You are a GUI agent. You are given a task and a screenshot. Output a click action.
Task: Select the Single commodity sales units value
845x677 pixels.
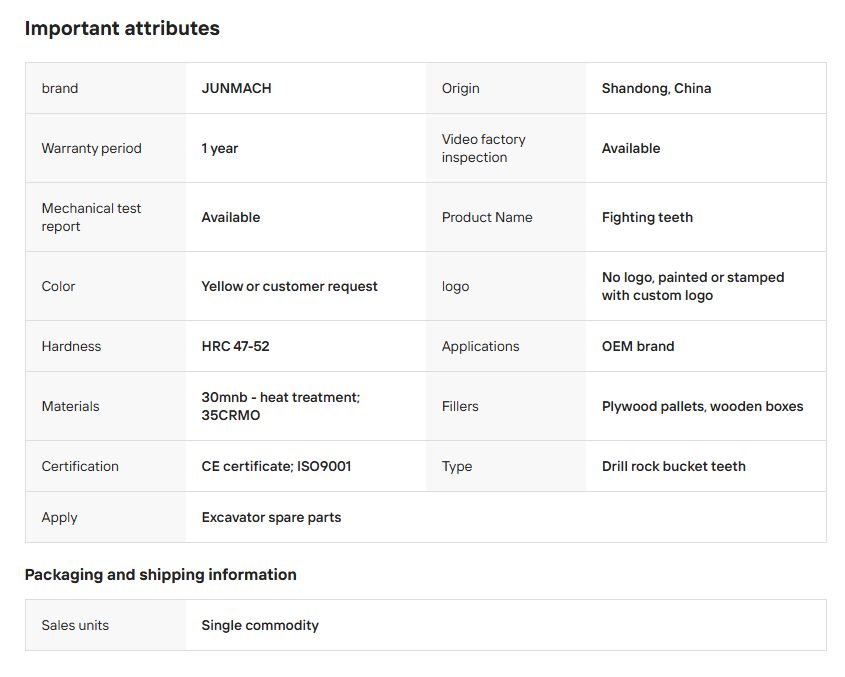260,625
